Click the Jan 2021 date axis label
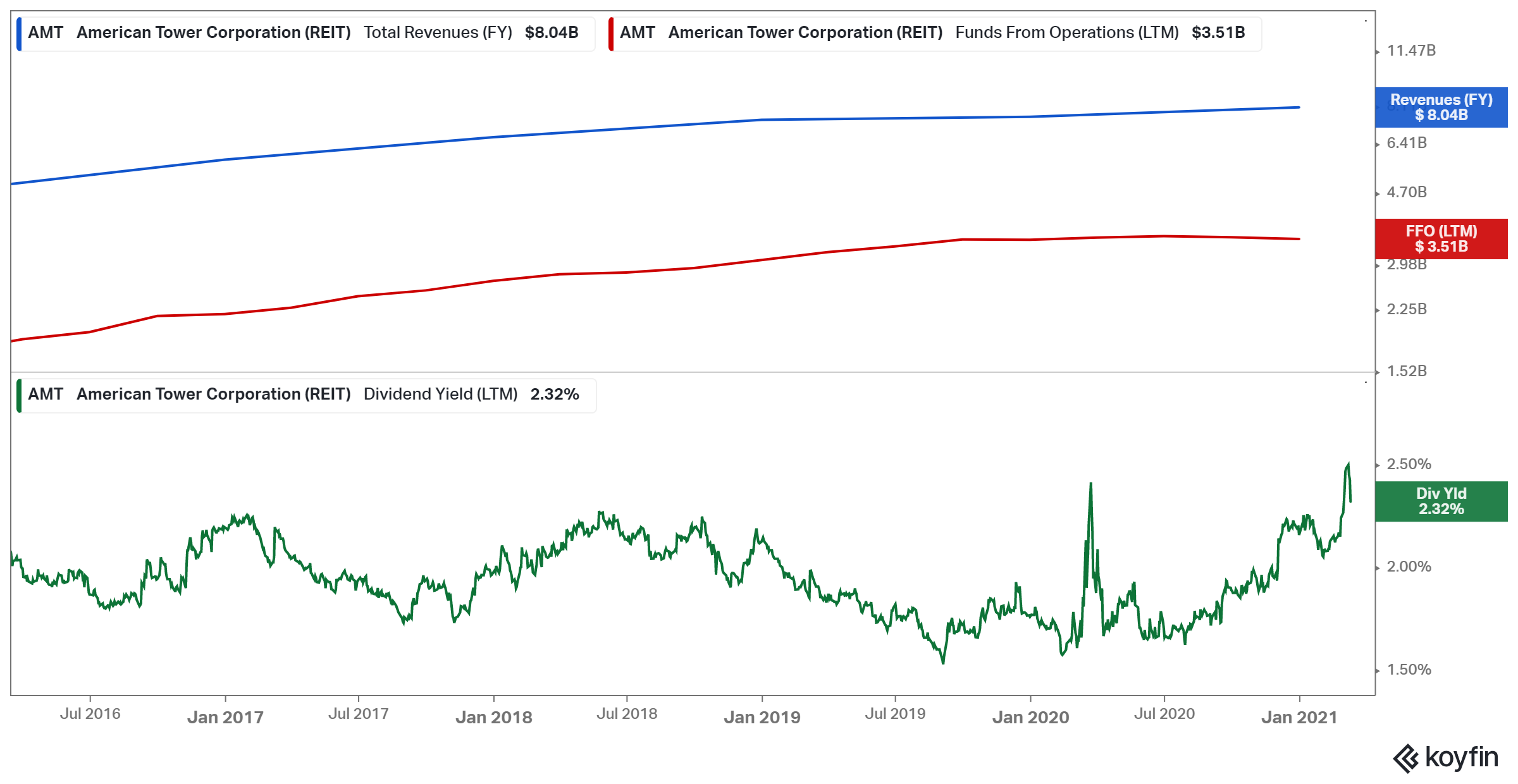The height and width of the screenshot is (784, 1518). (x=1299, y=717)
